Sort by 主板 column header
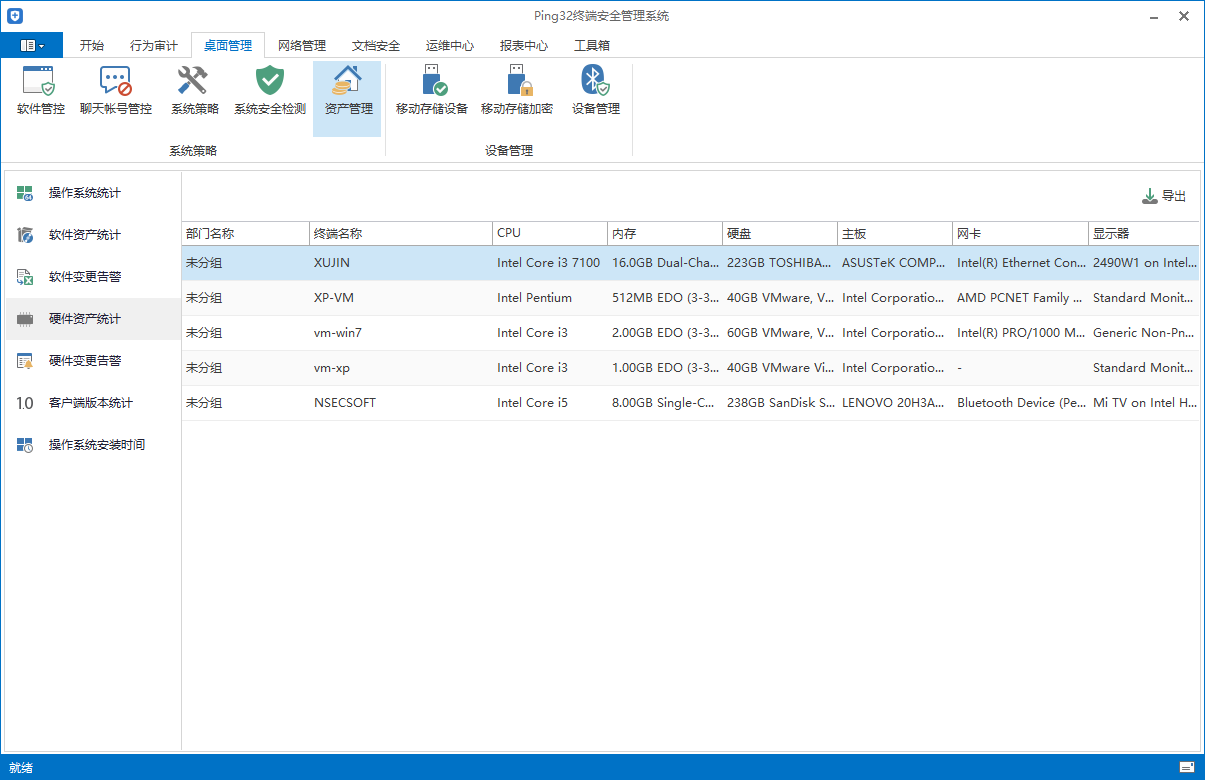The image size is (1205, 780). tap(895, 233)
